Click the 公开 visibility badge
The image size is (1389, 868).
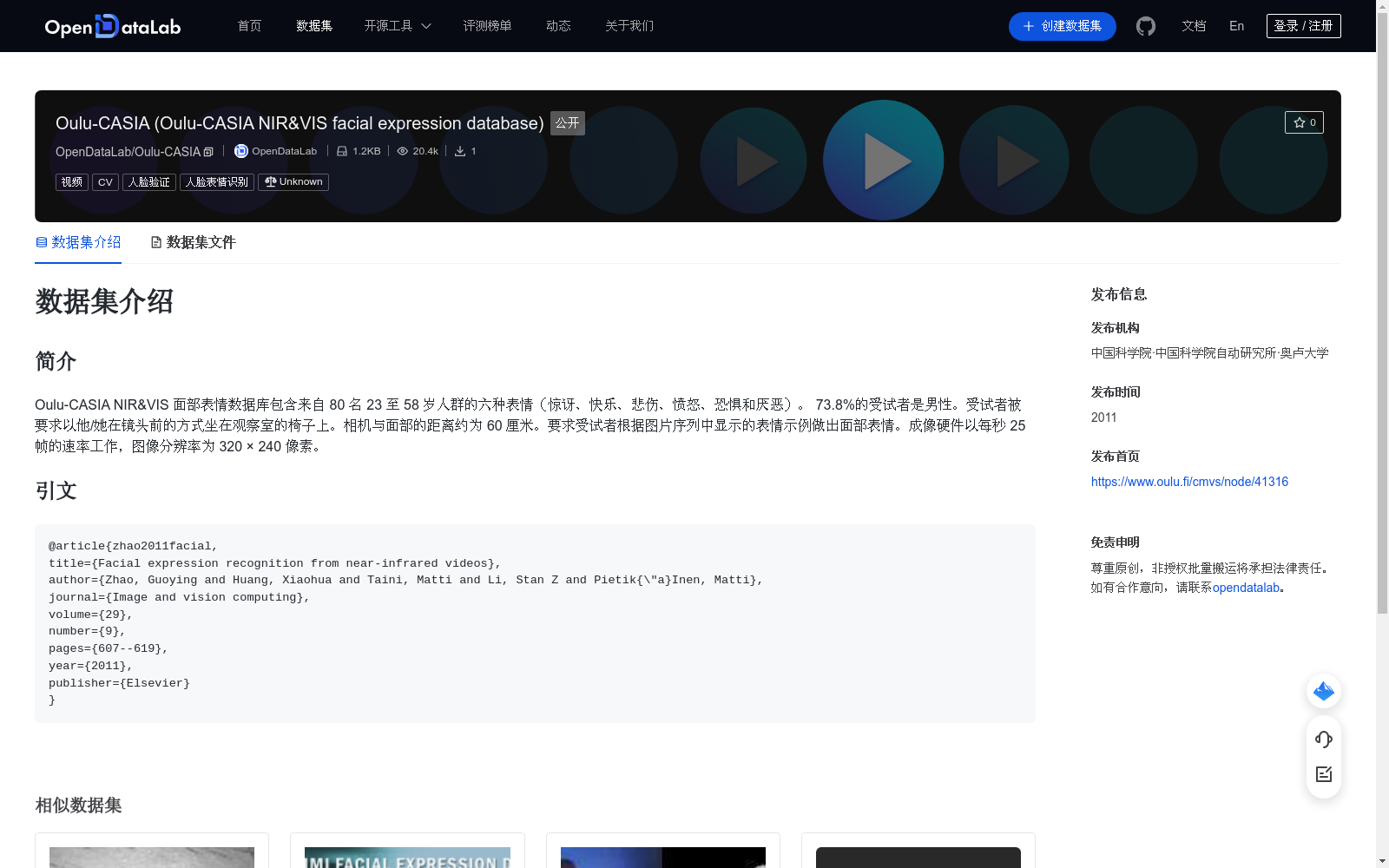[568, 123]
